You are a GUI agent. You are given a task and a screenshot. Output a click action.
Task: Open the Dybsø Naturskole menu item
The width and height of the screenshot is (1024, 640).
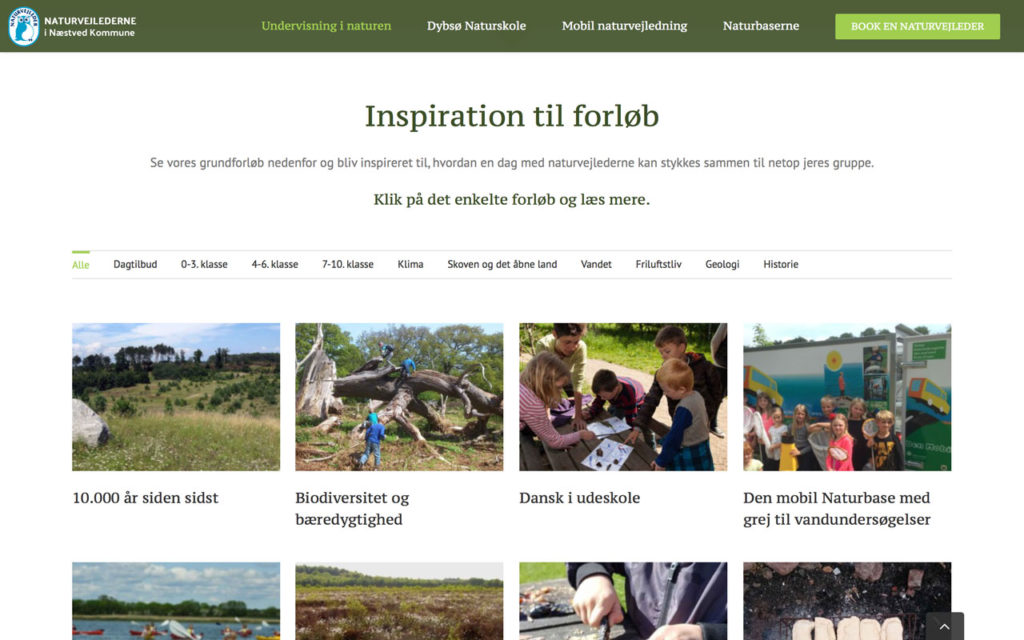coord(476,26)
